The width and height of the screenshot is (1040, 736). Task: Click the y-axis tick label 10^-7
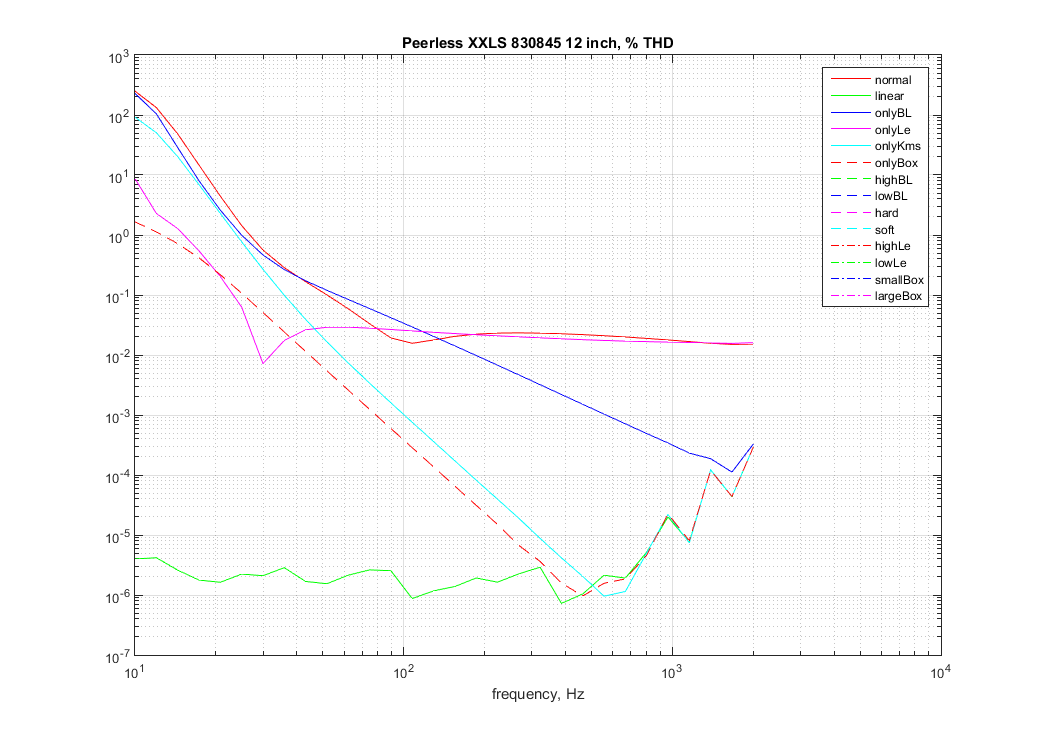(117, 657)
